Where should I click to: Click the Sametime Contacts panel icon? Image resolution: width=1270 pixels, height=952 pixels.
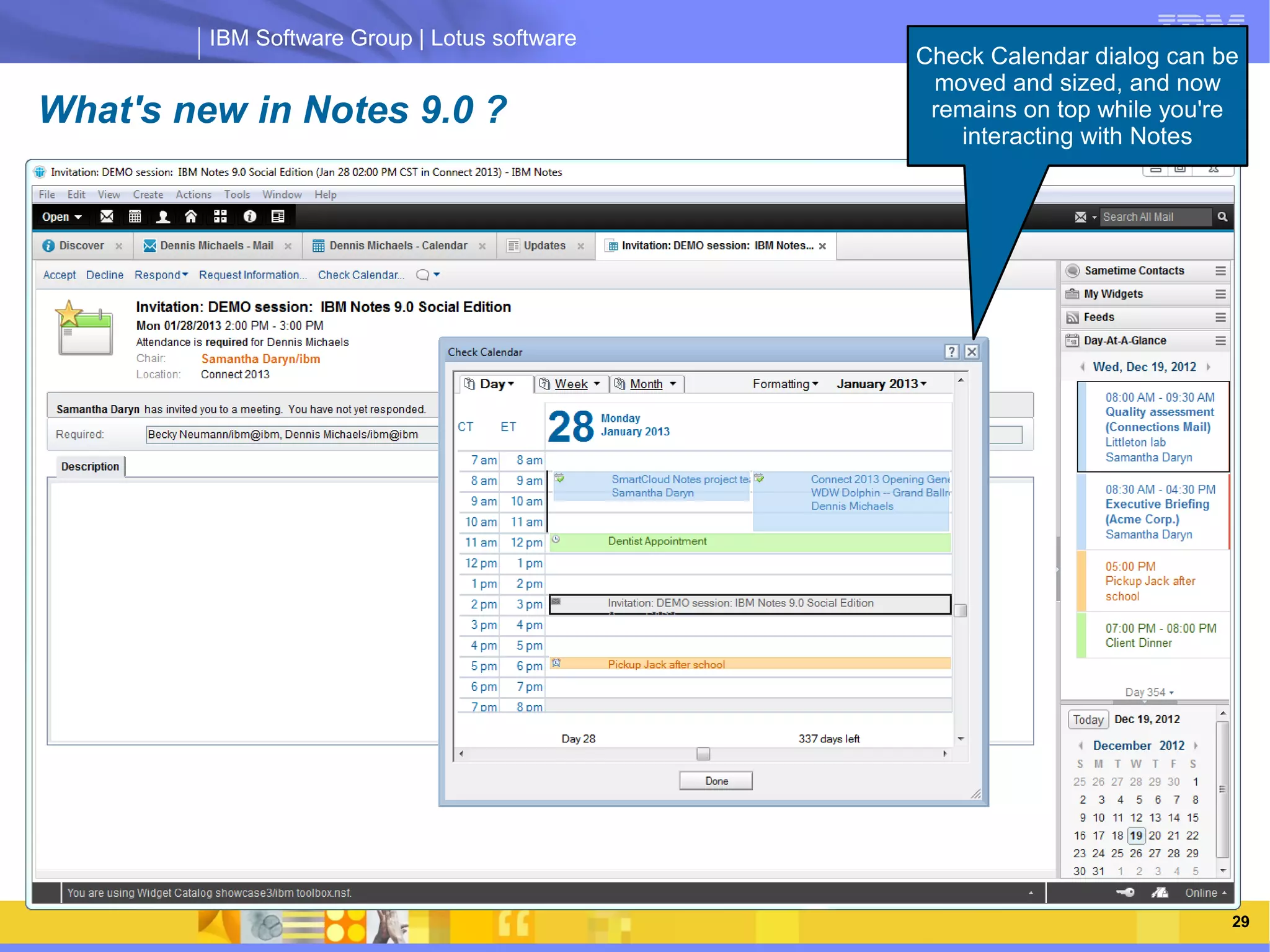1072,270
